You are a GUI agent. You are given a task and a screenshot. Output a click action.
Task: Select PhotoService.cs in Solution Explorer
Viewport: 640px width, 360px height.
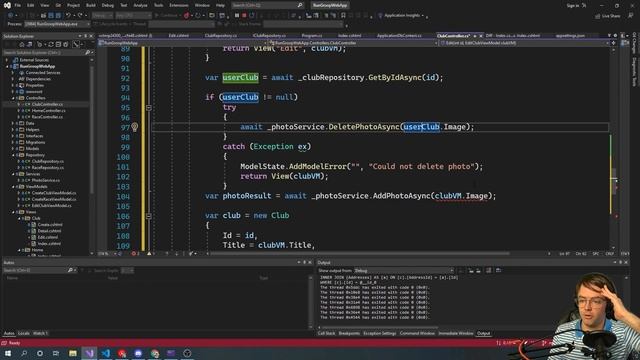[45, 180]
